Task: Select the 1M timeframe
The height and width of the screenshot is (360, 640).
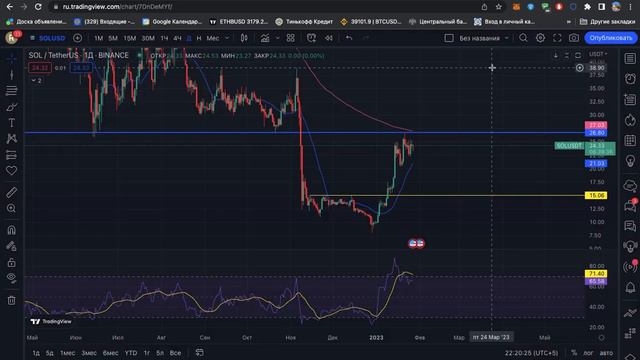Action: (x=98, y=38)
